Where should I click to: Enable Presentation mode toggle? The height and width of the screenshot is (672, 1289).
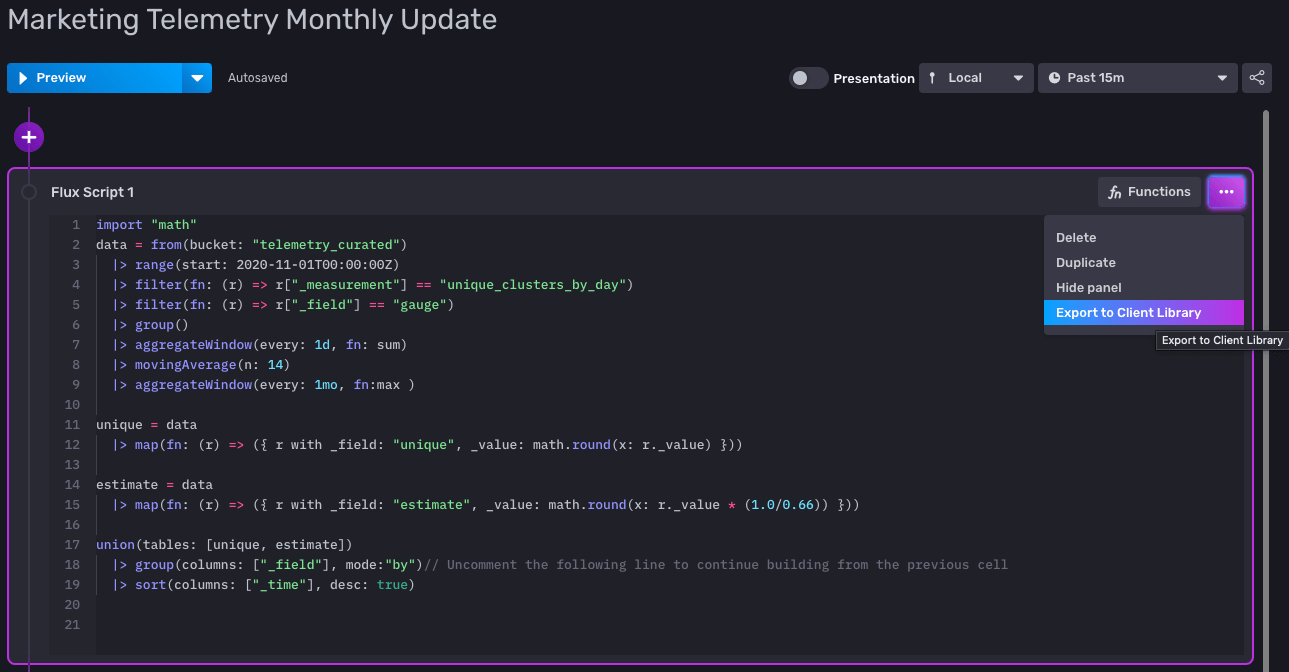click(x=808, y=77)
